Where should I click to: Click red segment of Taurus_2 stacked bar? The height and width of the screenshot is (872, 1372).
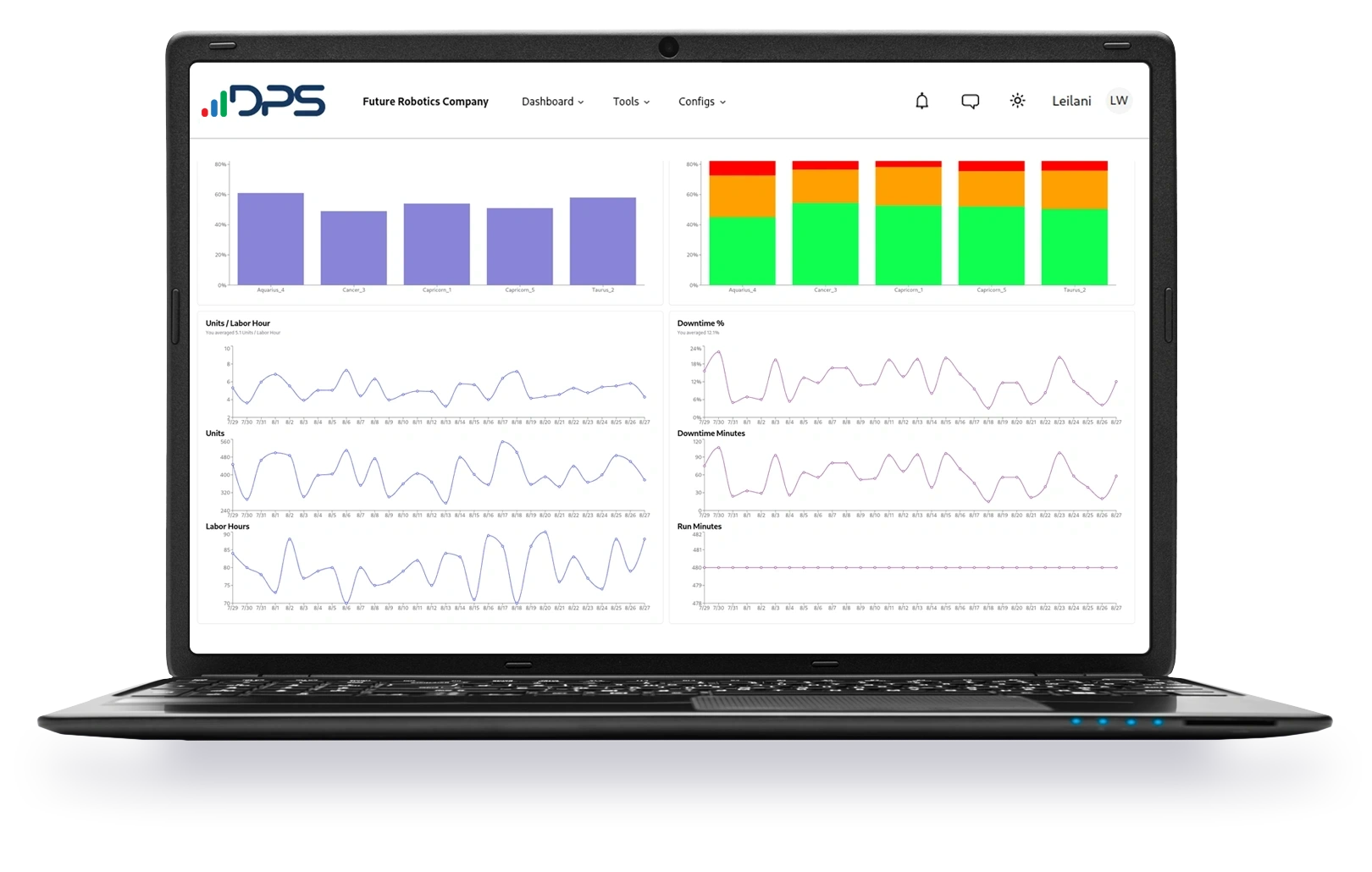tap(1074, 166)
